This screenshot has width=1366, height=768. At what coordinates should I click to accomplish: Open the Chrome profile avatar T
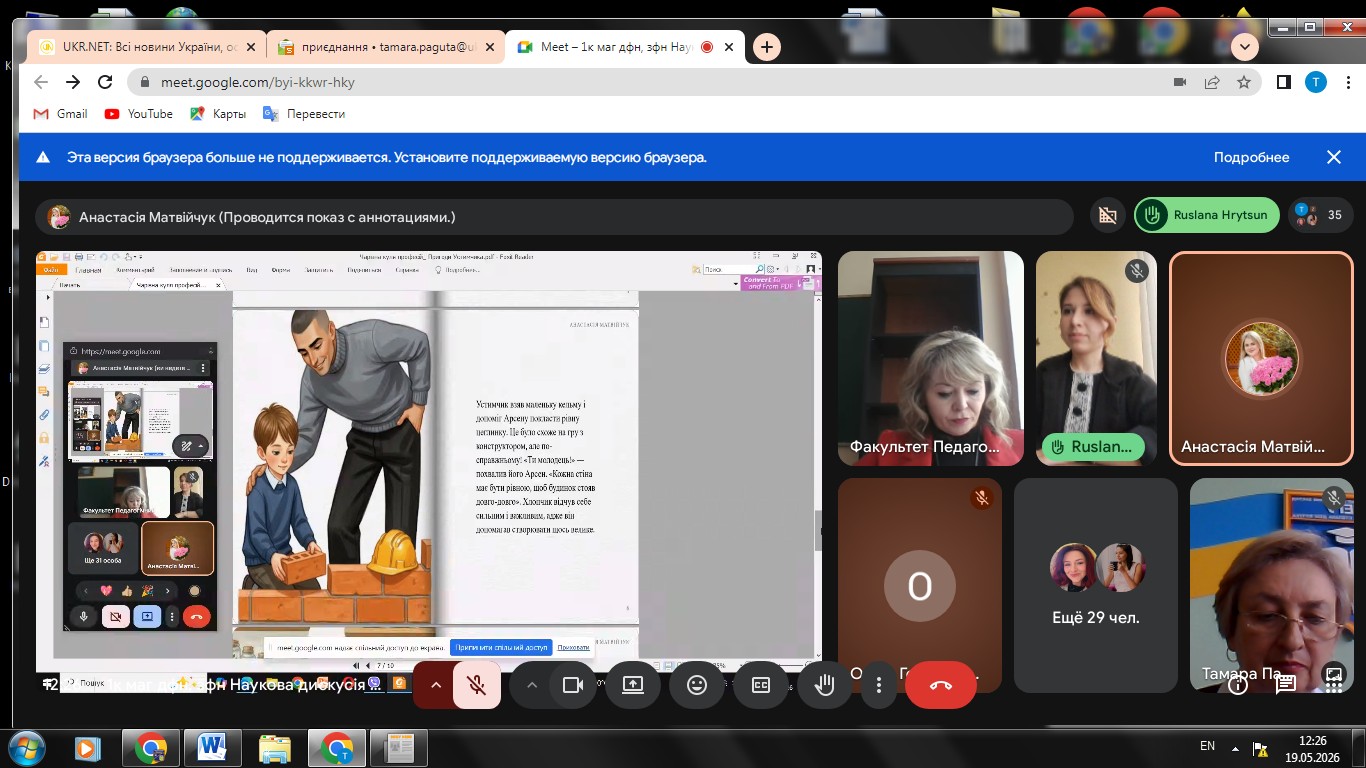1316,82
